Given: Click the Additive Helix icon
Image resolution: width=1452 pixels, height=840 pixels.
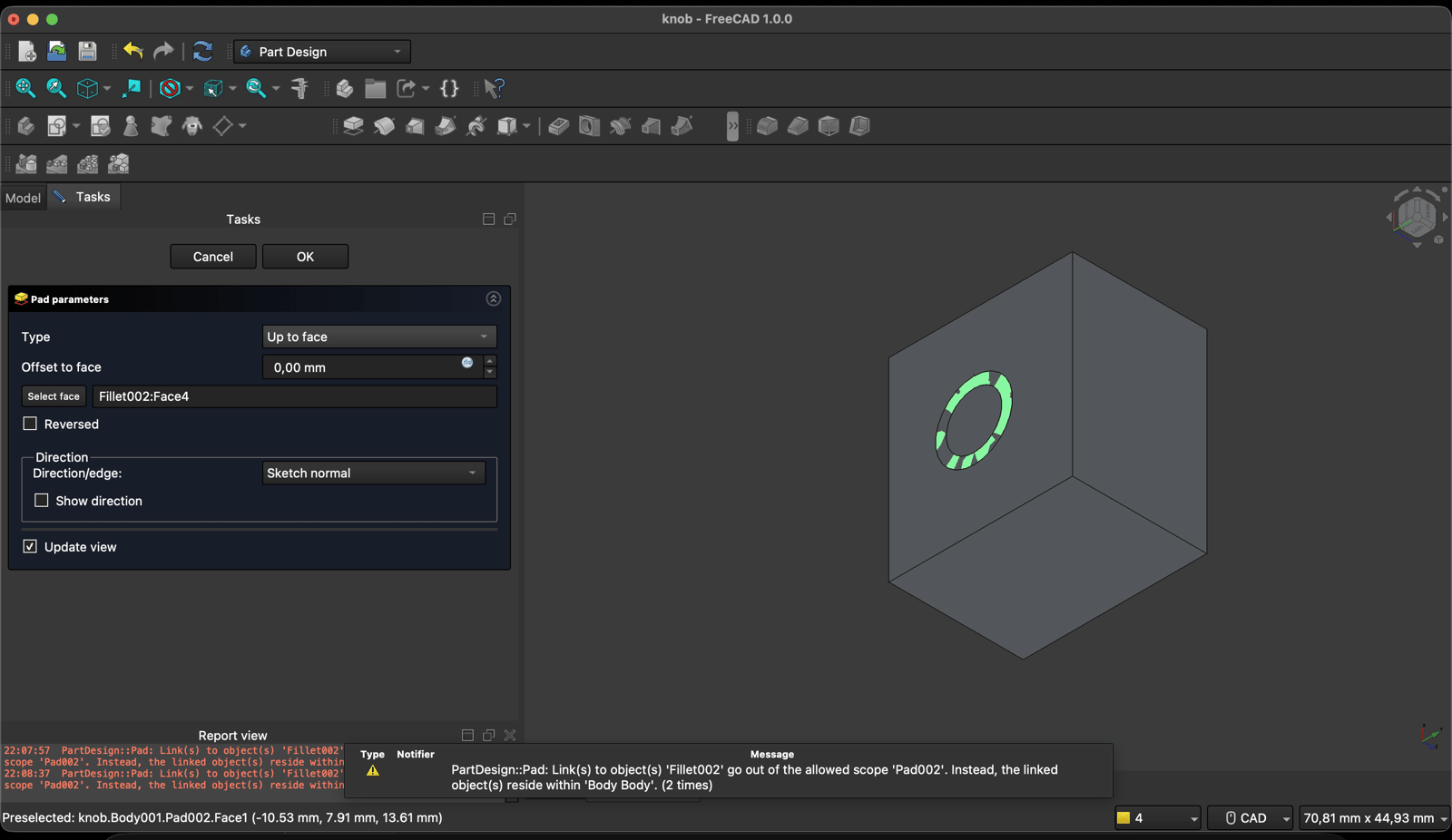Looking at the screenshot, I should tap(476, 126).
